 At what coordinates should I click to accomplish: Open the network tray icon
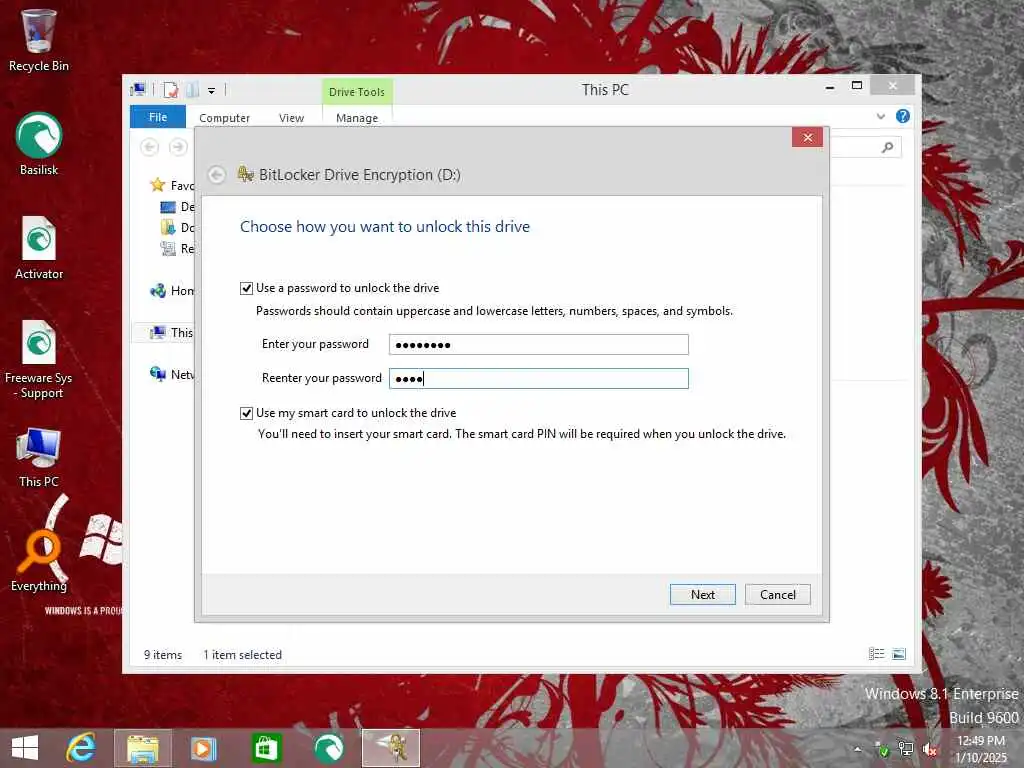906,749
